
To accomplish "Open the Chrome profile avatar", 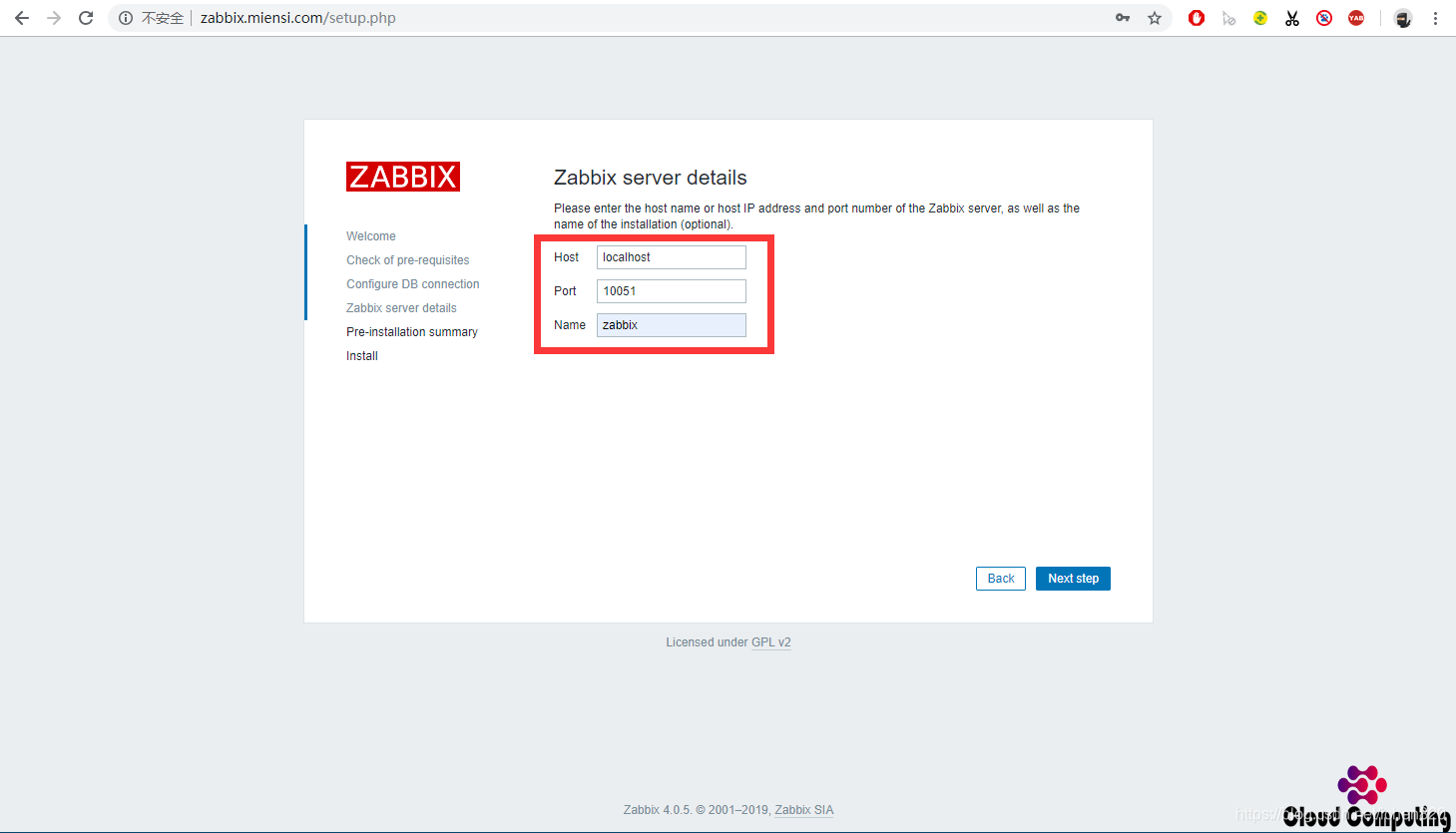I will tap(1403, 18).
